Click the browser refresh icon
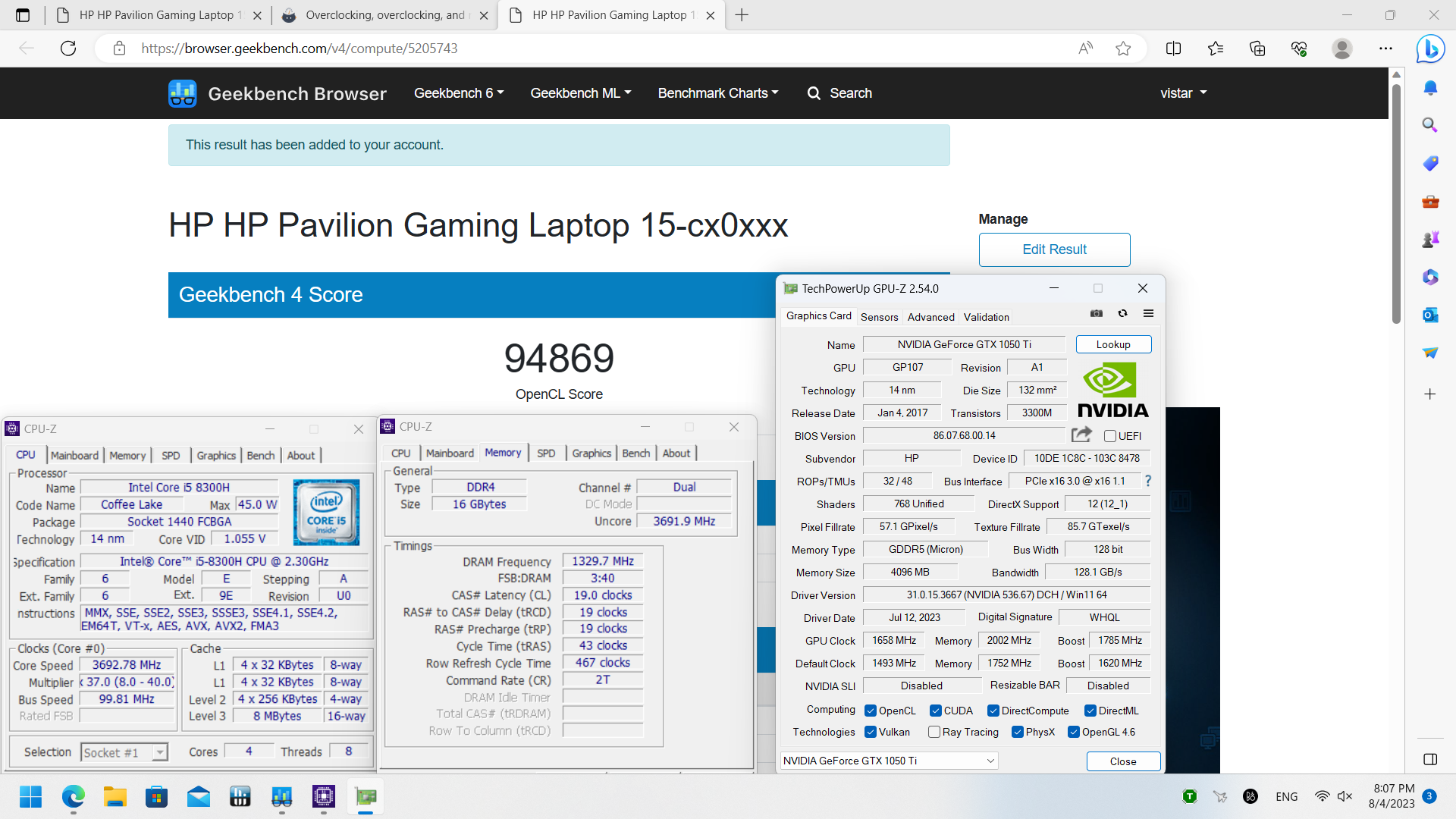This screenshot has height=819, width=1456. (68, 49)
